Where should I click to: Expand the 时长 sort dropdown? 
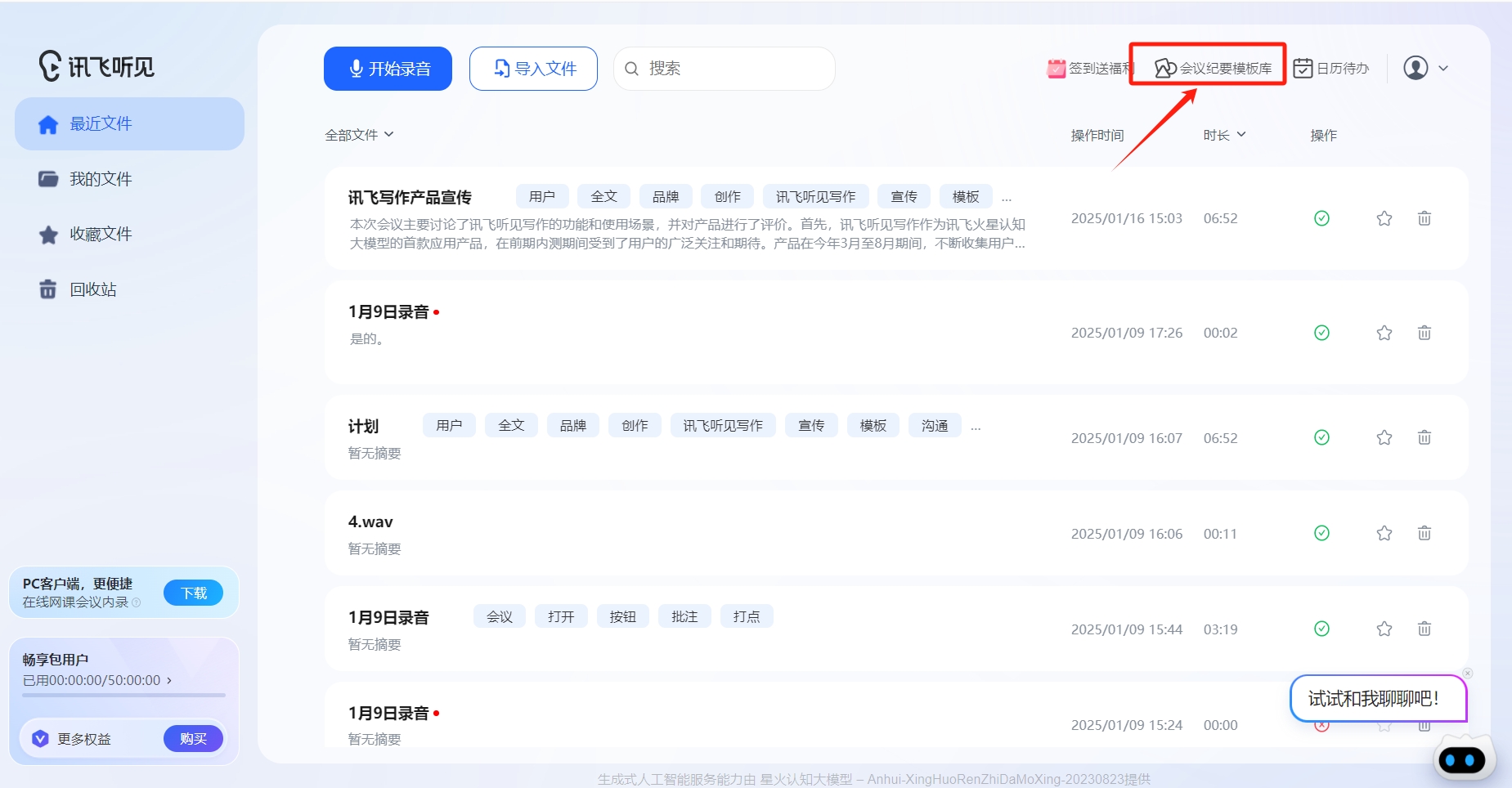[x=1224, y=135]
